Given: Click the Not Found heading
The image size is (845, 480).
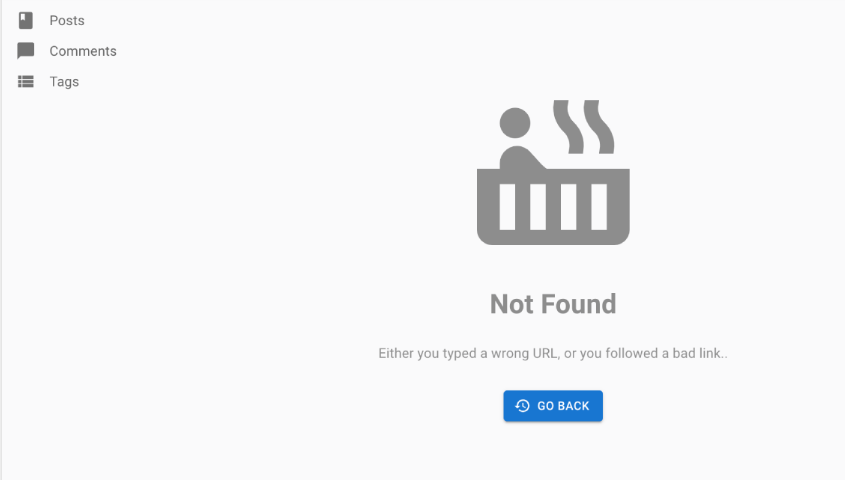Looking at the screenshot, I should pos(553,304).
